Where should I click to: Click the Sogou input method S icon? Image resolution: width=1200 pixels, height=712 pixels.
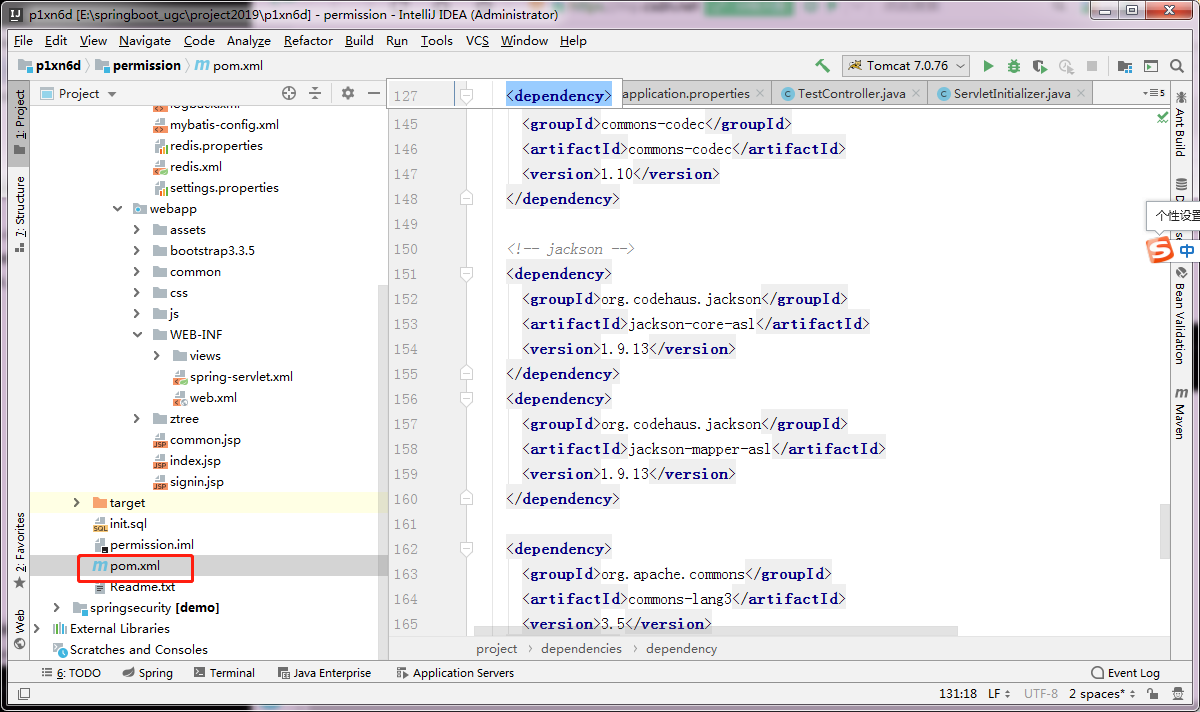click(x=1158, y=250)
